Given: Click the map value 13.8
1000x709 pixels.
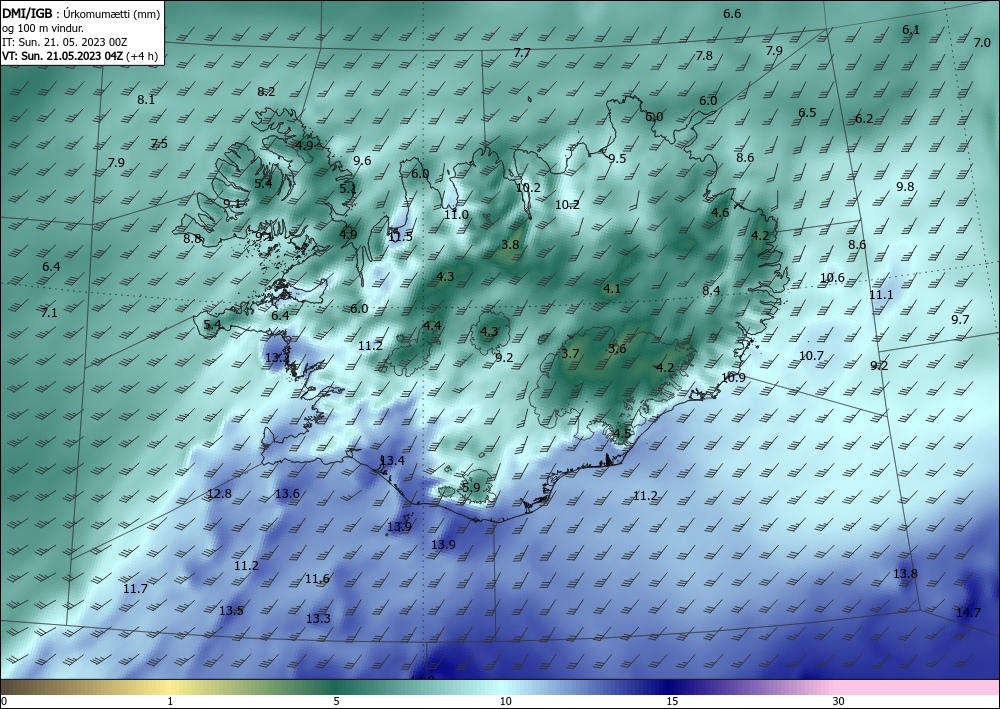Looking at the screenshot, I should (905, 574).
